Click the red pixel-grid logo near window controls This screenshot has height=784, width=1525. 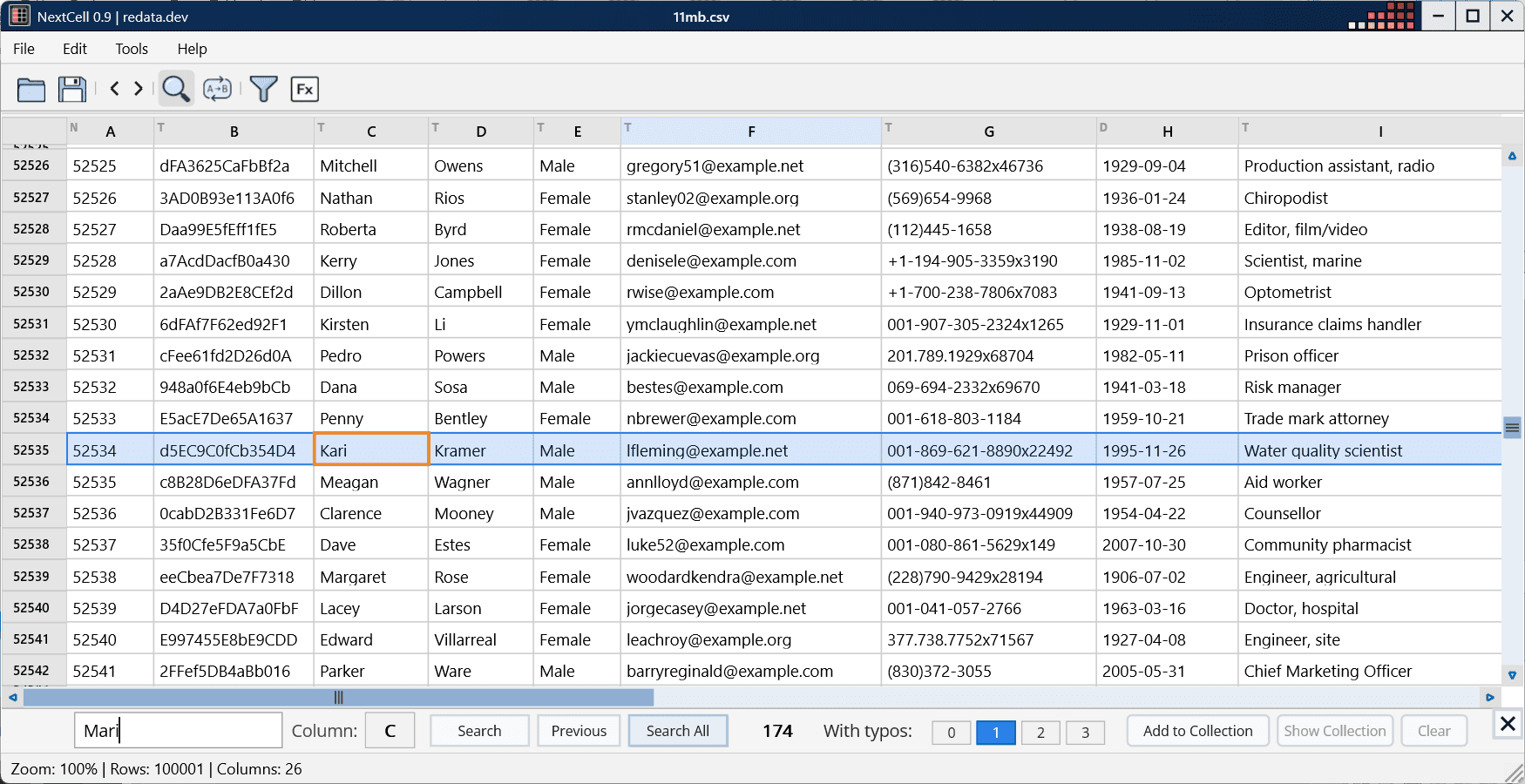1386,16
